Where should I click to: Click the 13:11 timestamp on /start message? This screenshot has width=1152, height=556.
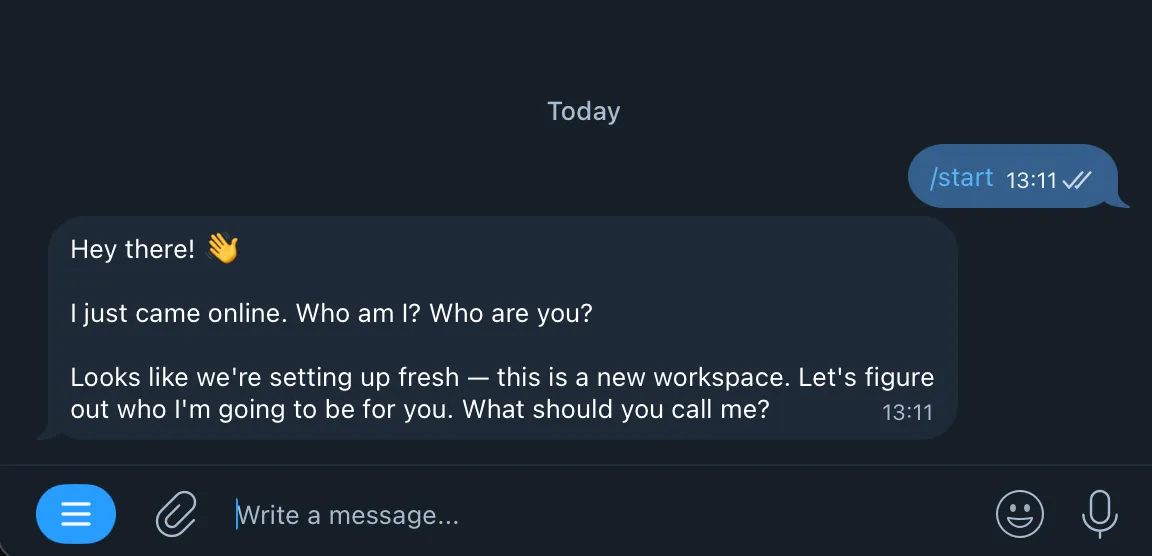(x=1031, y=180)
